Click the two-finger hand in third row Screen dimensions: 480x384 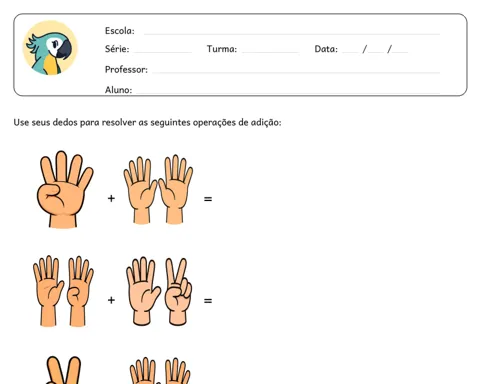tap(63, 370)
